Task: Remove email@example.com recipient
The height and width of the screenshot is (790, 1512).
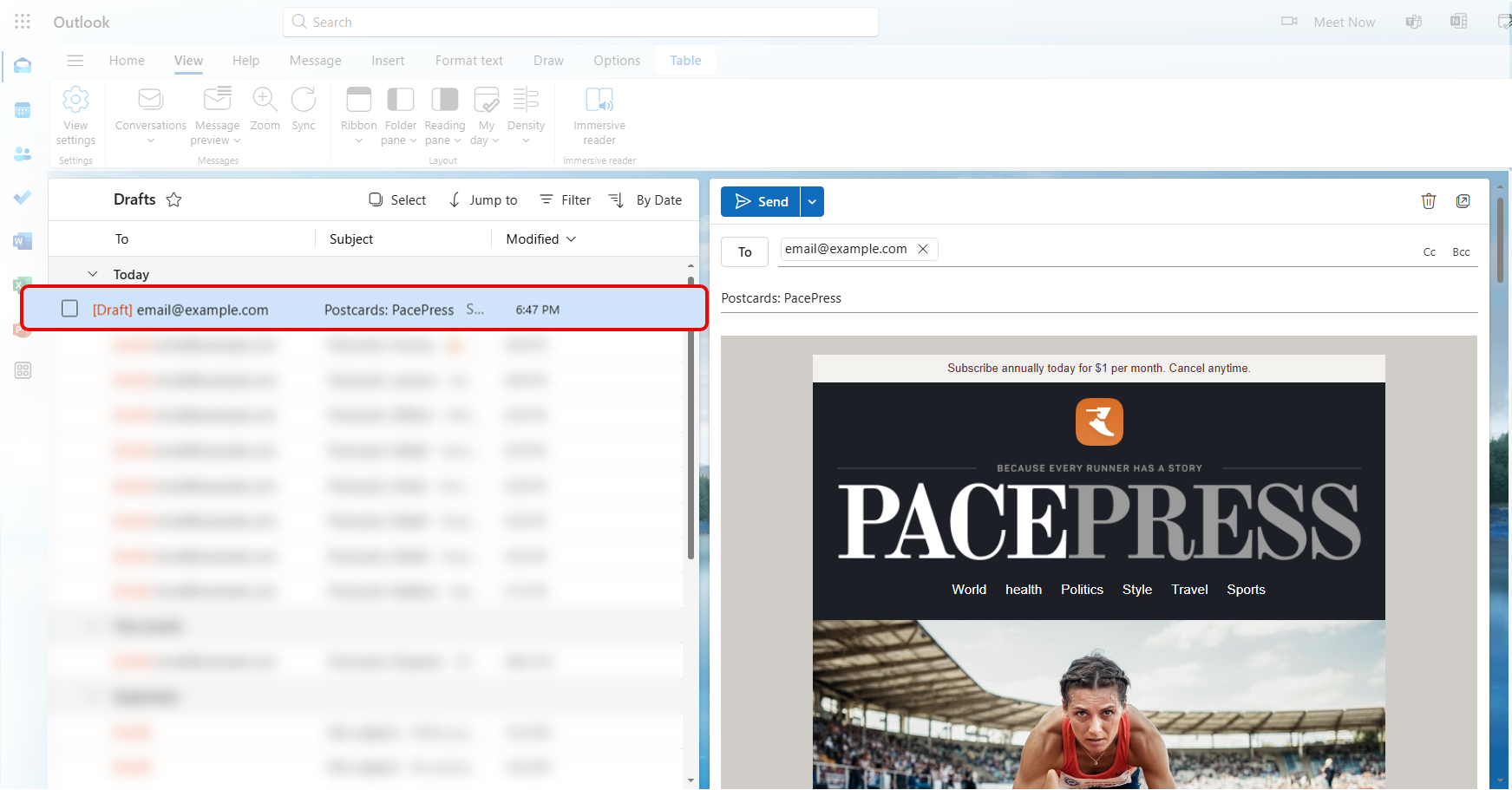Action: point(923,249)
